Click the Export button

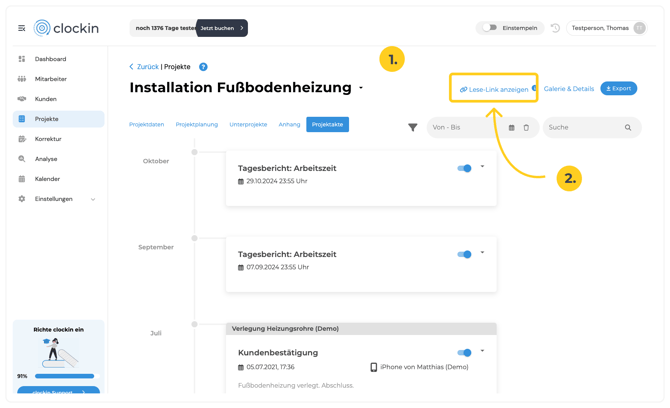click(x=619, y=88)
